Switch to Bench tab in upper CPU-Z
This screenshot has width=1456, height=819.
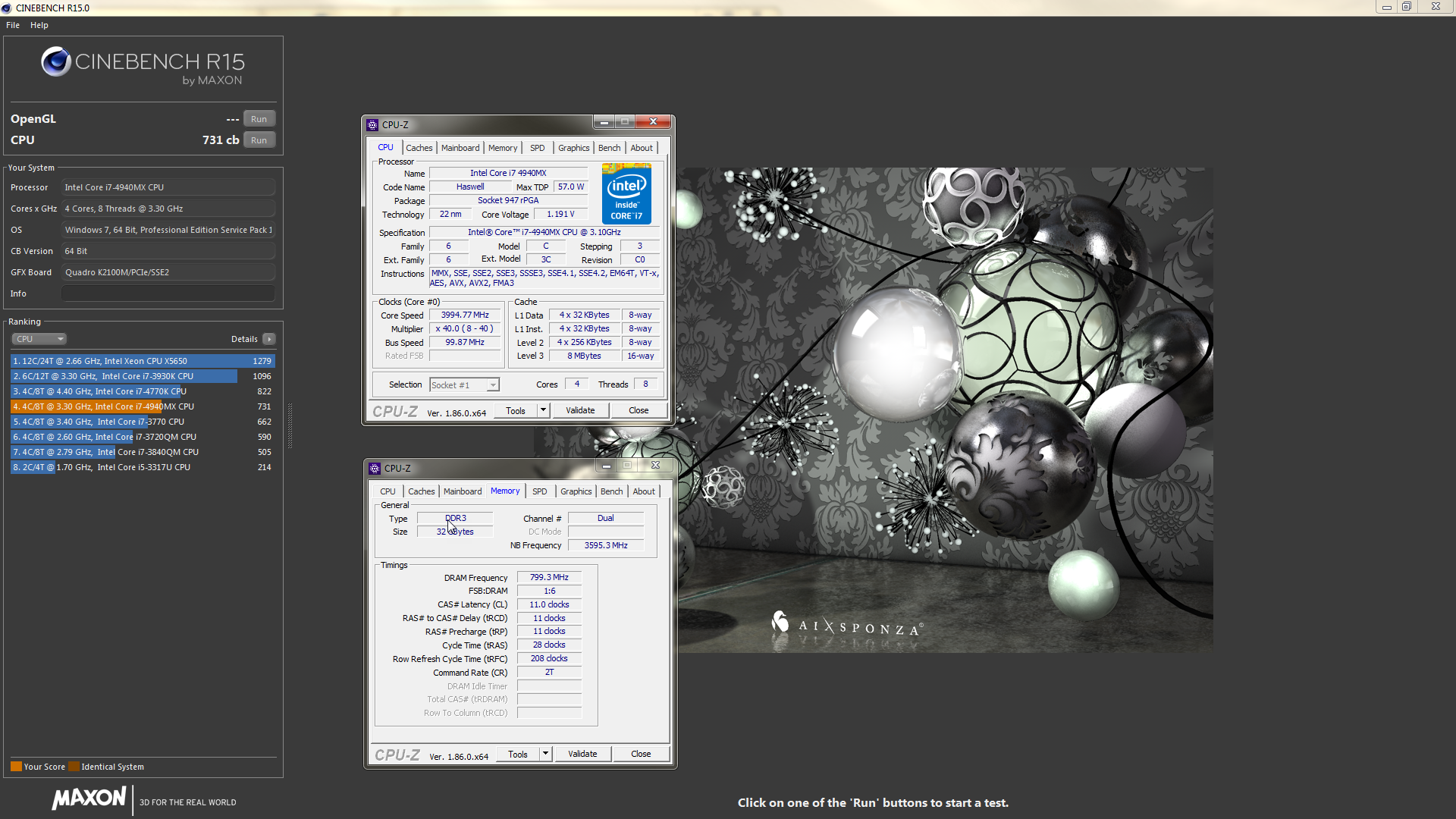click(610, 148)
